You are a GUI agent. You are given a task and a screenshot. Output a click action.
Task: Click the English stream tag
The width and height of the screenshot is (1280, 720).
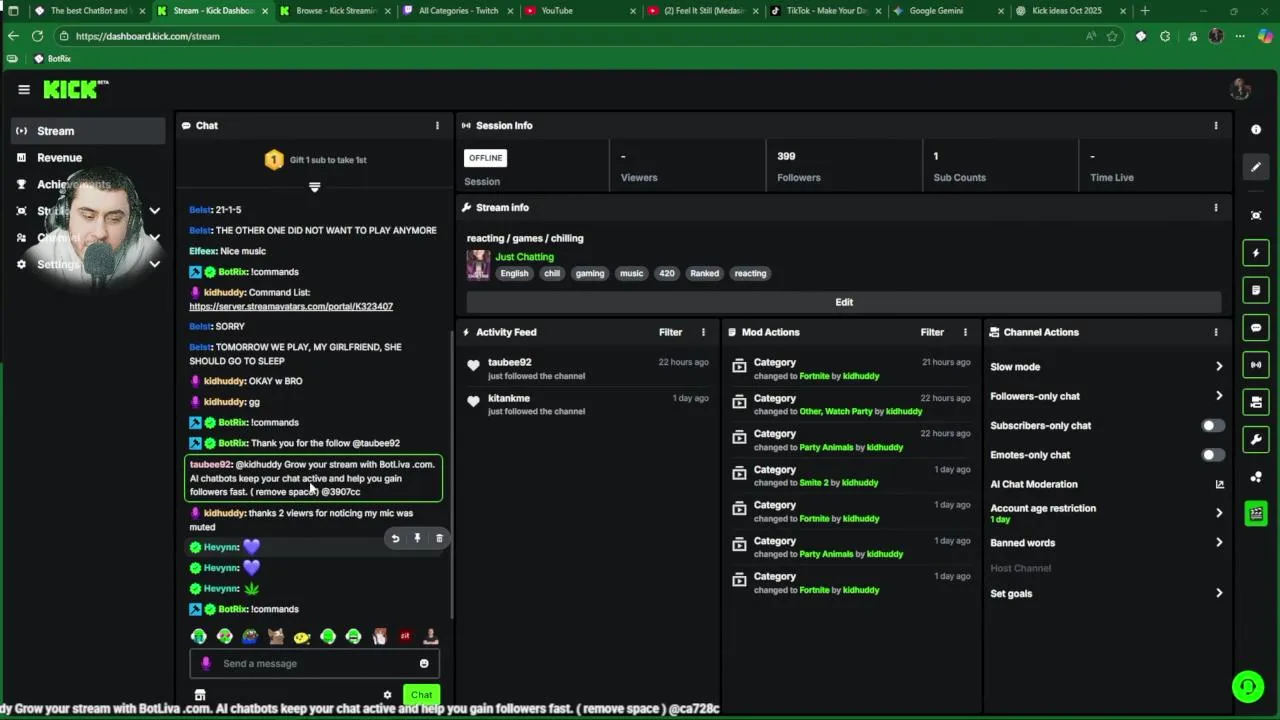click(x=514, y=273)
